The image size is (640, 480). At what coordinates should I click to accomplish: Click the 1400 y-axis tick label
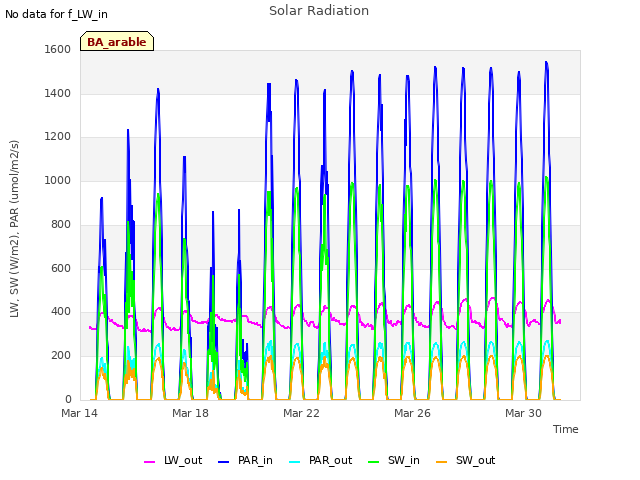click(58, 93)
